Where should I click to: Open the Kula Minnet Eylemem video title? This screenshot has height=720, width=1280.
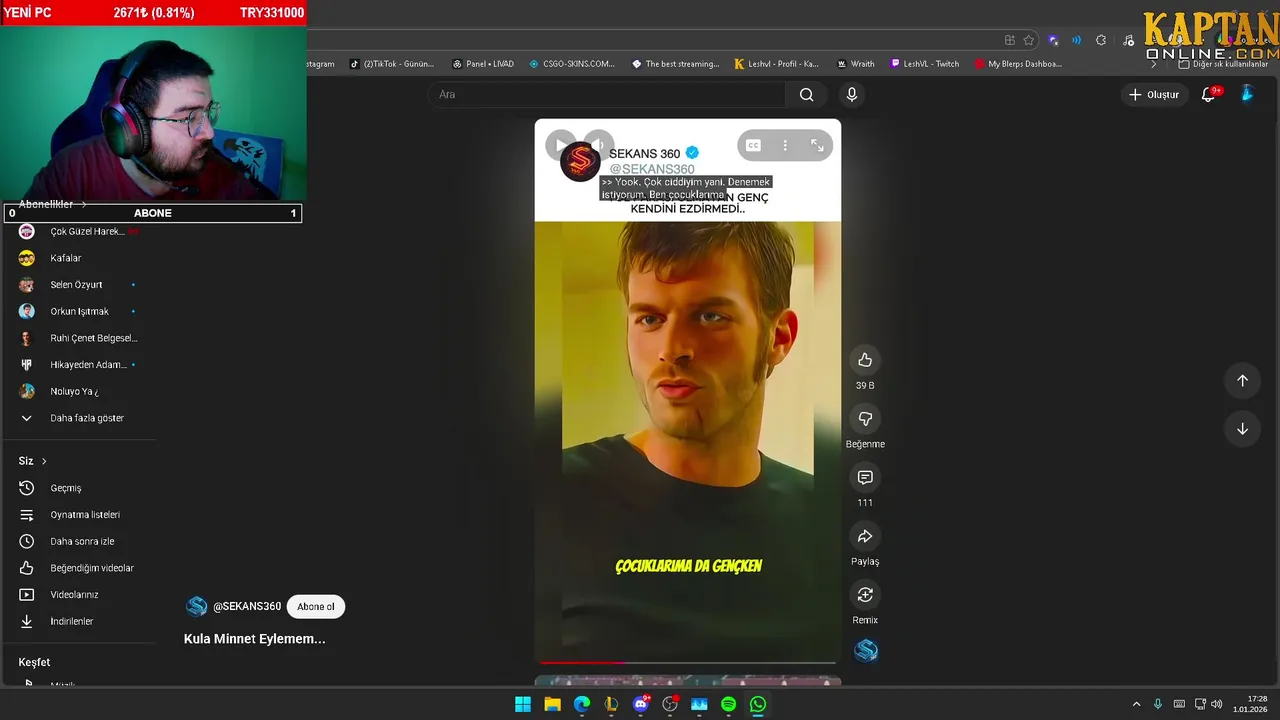click(254, 639)
